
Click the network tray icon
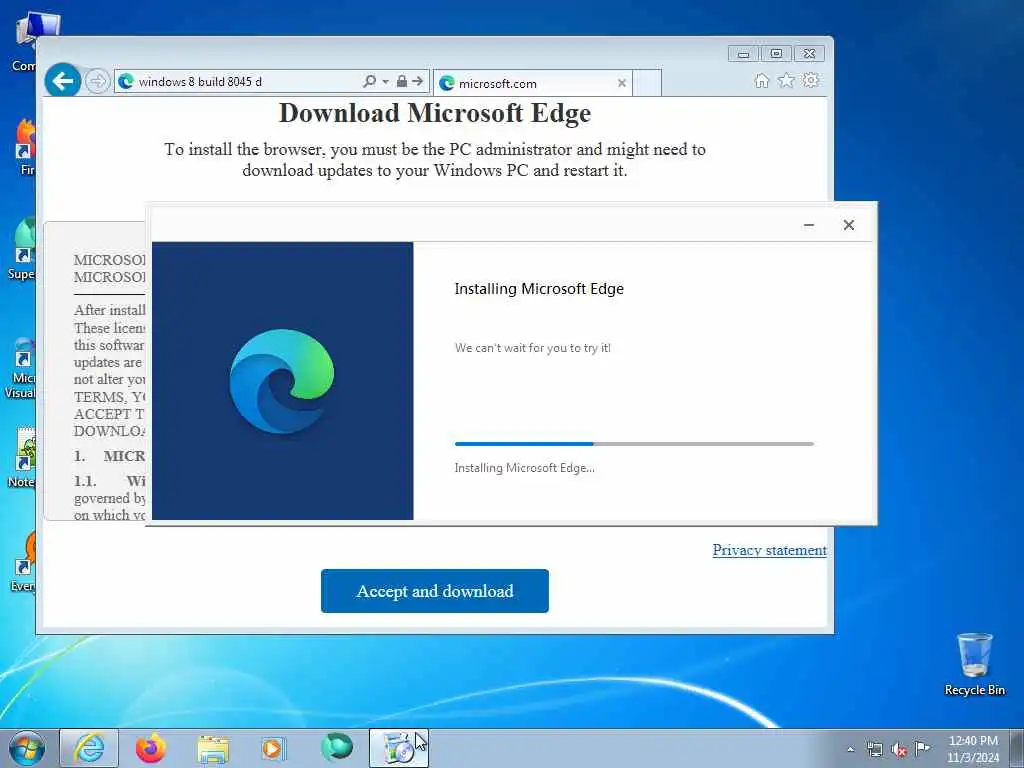874,749
